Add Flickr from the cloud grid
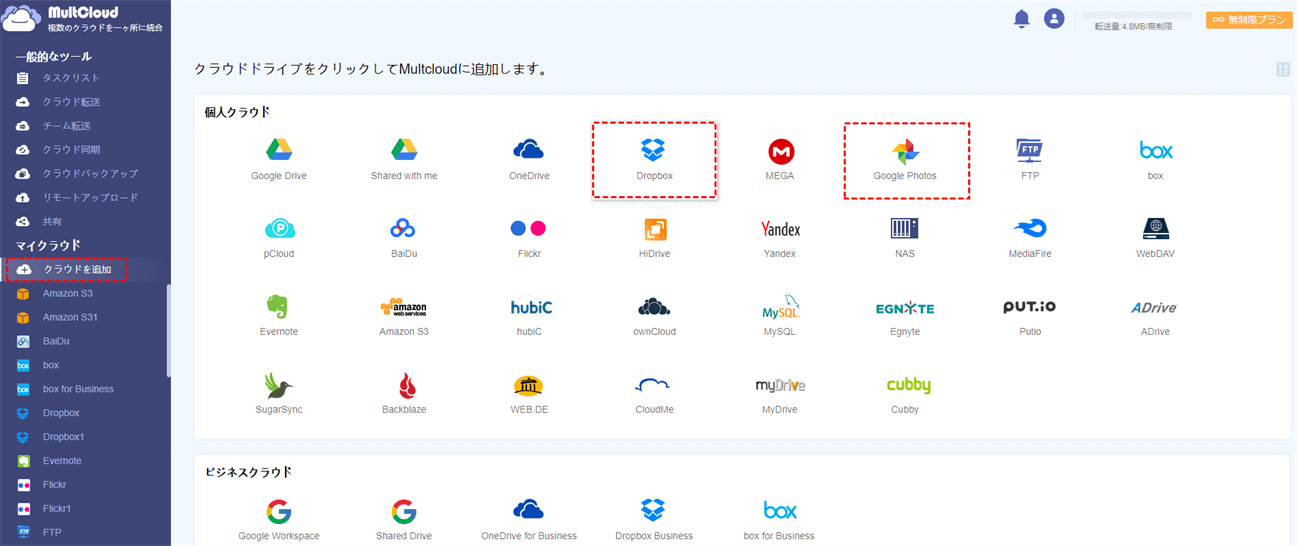Image resolution: width=1297 pixels, height=546 pixels. [x=529, y=238]
